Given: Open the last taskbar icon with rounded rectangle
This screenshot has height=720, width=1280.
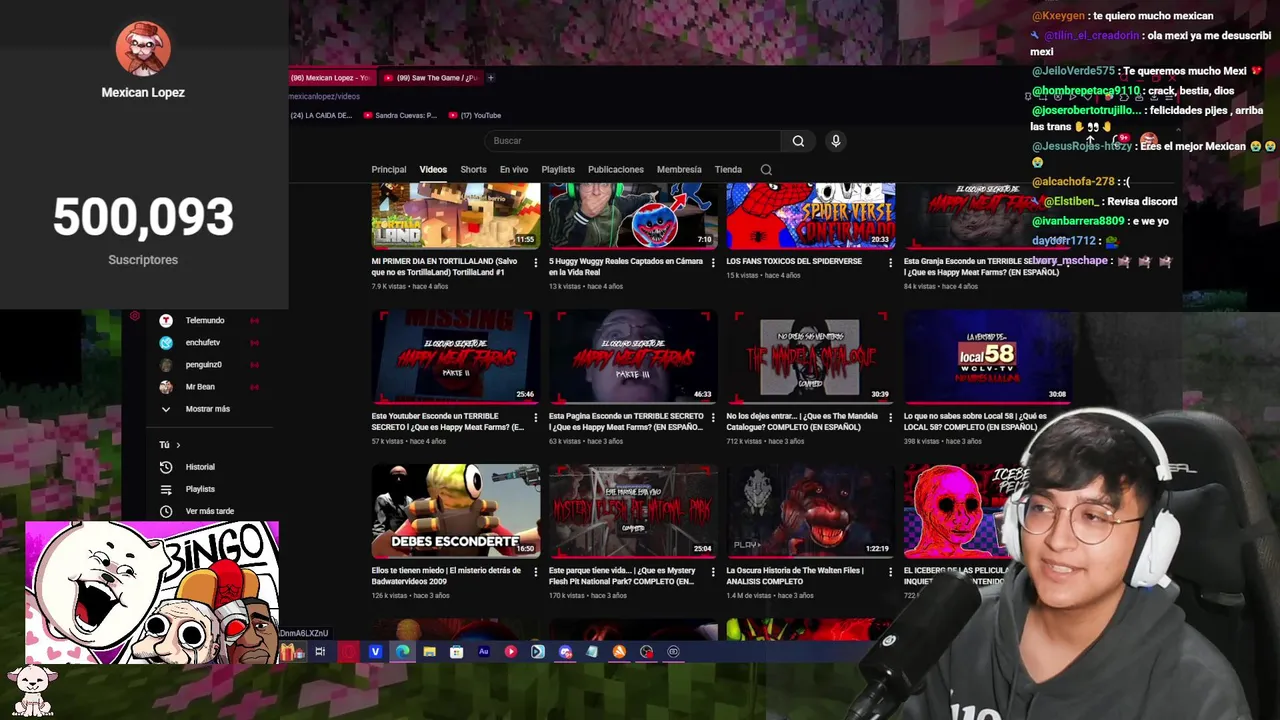Looking at the screenshot, I should (673, 652).
